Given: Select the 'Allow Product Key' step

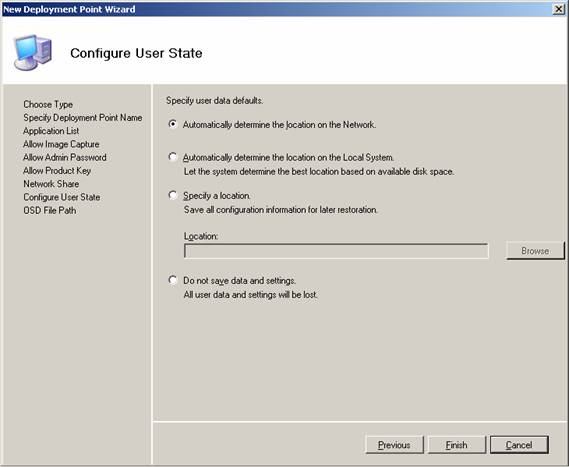Looking at the screenshot, I should [x=57, y=171].
